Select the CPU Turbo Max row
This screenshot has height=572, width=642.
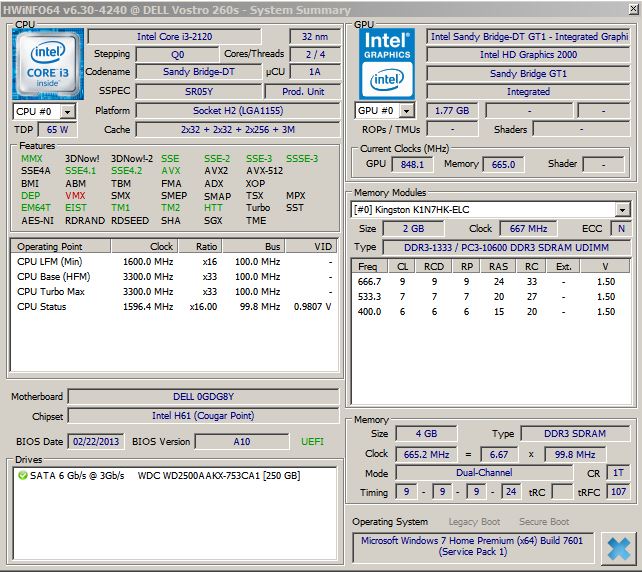pyautogui.click(x=174, y=292)
